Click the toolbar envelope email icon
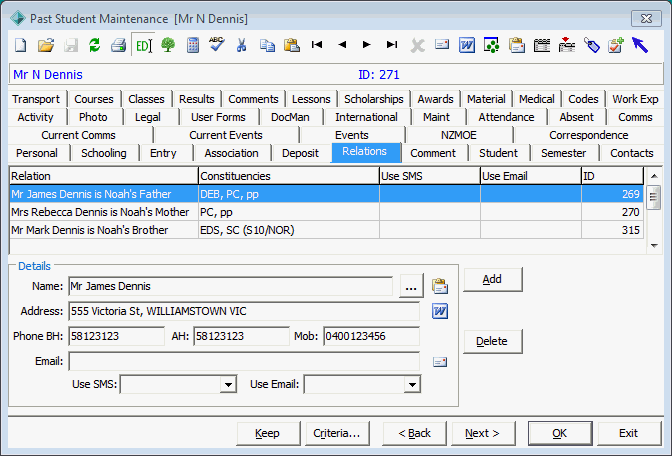The image size is (672, 456). 442,44
